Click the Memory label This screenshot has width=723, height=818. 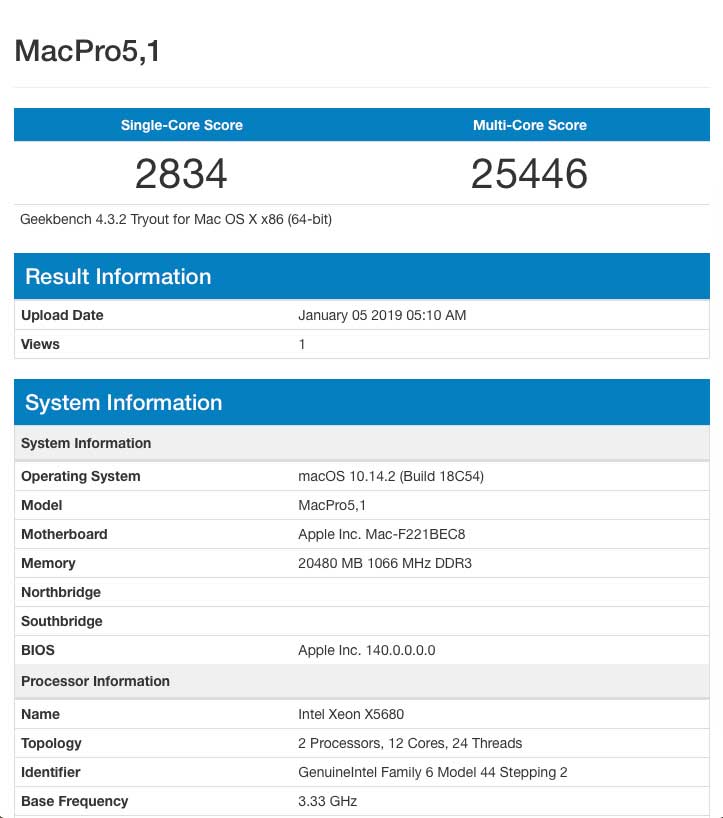[48, 563]
